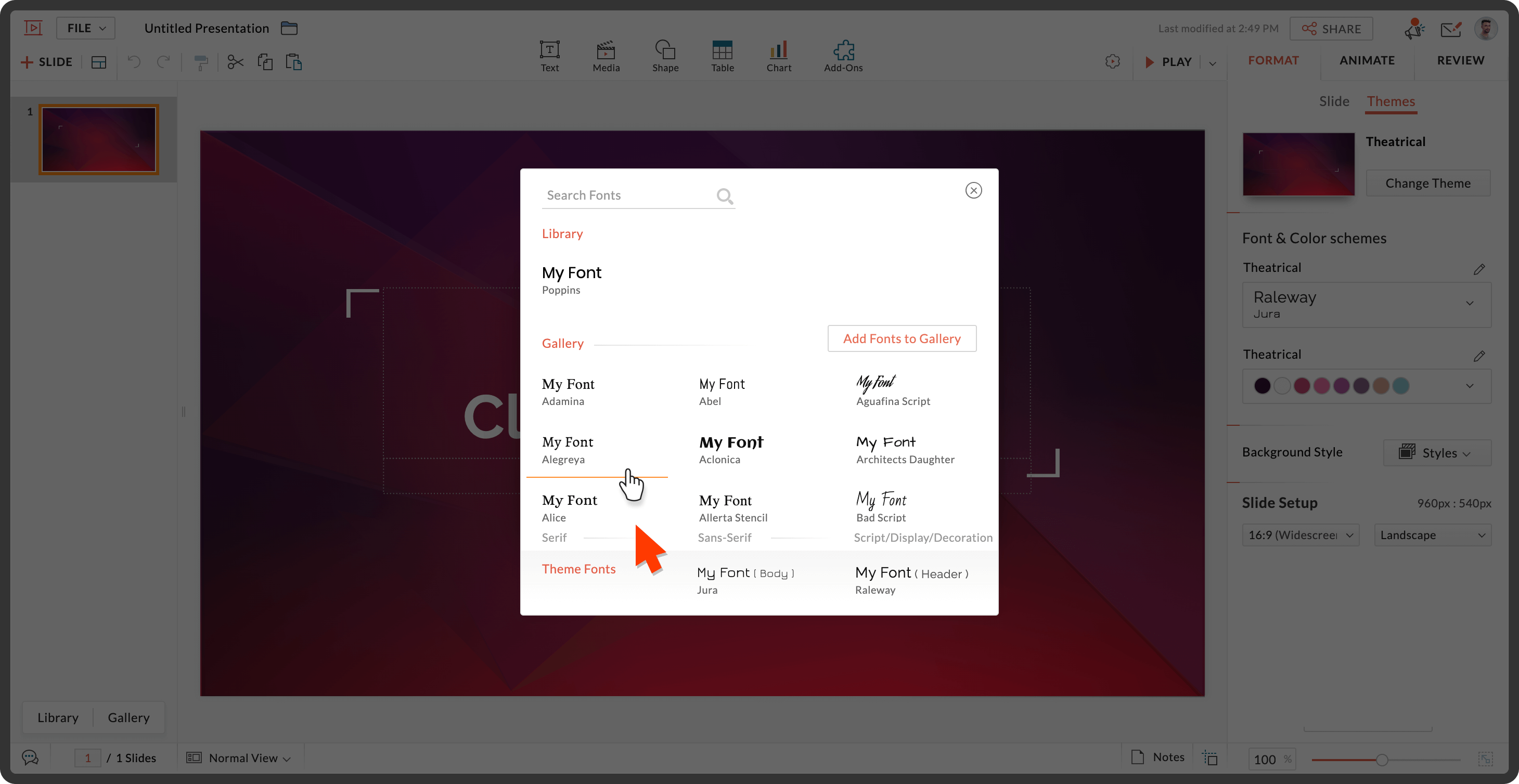Click the Change Theme button
This screenshot has width=1519, height=784.
1427,184
